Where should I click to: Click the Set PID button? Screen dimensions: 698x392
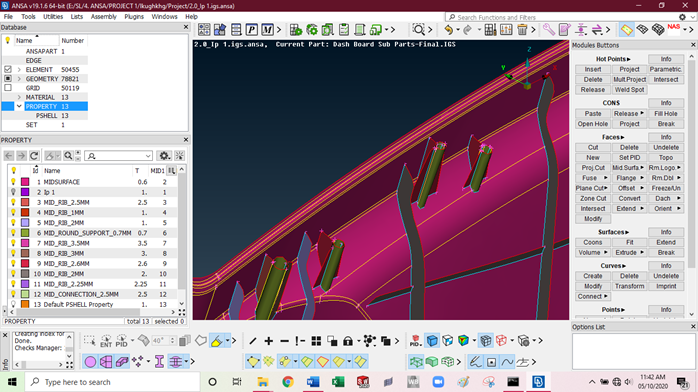coord(629,158)
